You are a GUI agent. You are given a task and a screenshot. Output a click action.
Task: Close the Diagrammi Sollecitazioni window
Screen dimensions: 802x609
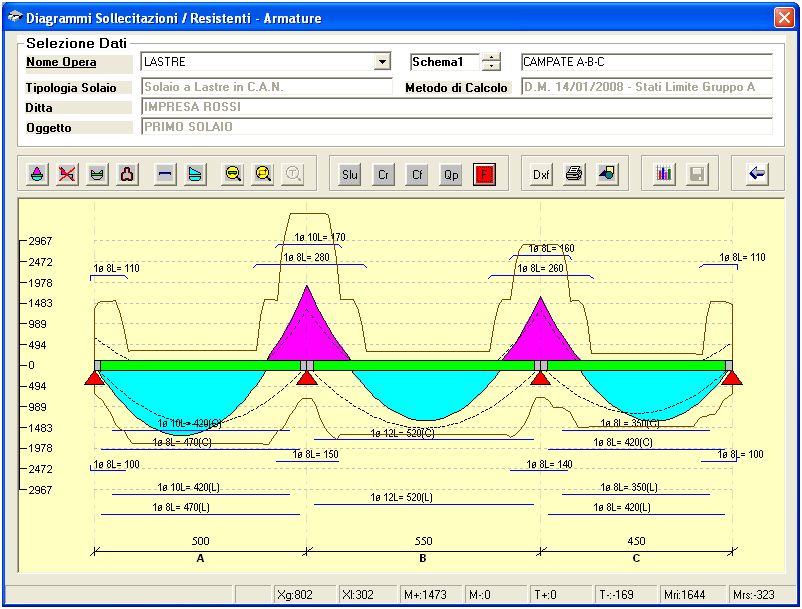coord(784,18)
